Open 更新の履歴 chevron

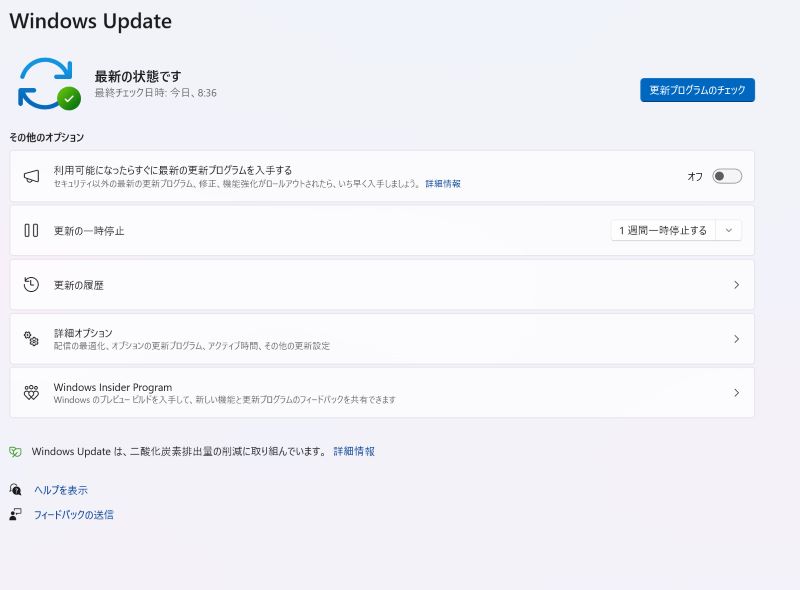coord(736,285)
